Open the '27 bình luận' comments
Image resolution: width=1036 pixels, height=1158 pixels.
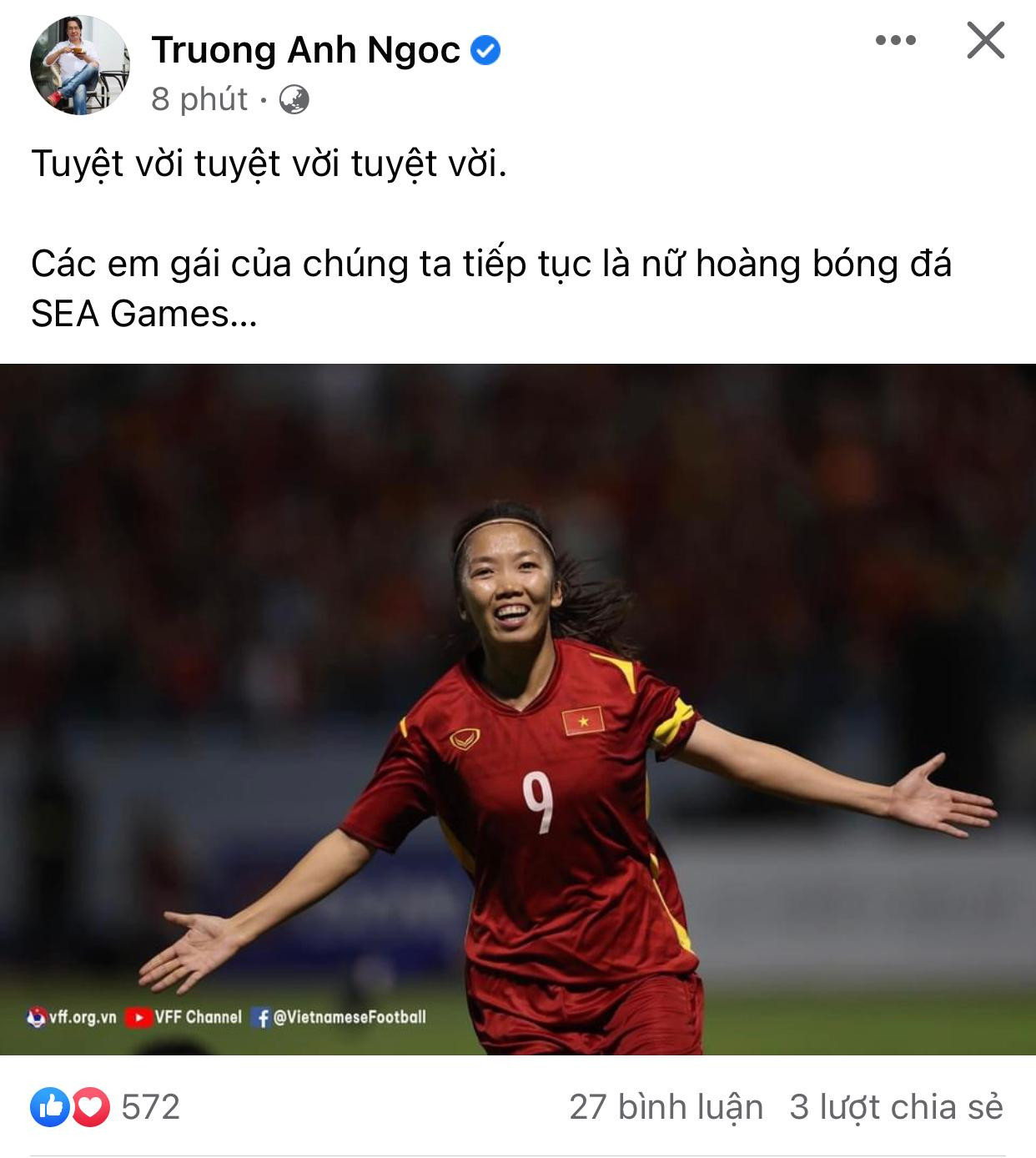666,1107
